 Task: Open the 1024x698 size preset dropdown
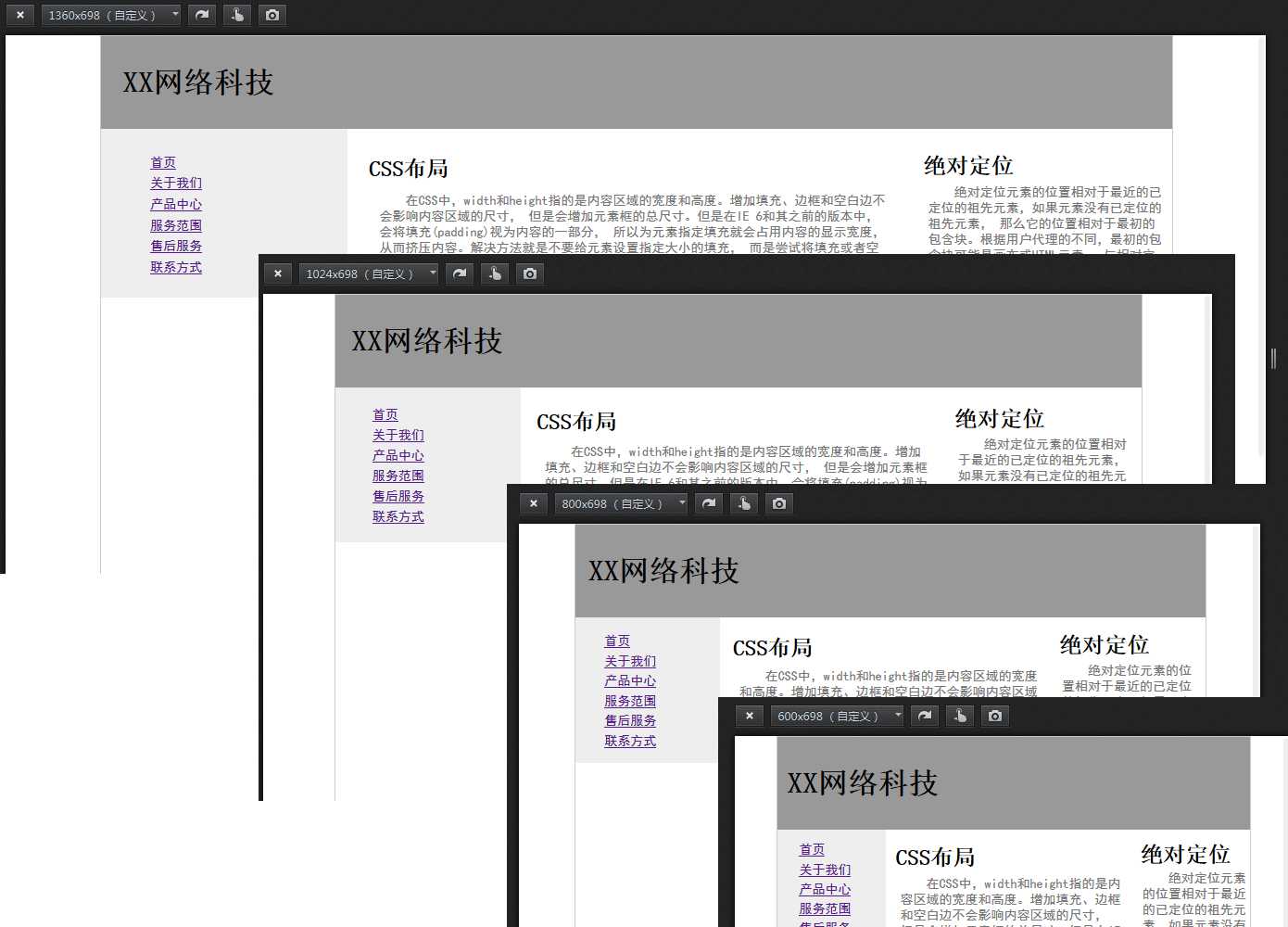tap(369, 273)
